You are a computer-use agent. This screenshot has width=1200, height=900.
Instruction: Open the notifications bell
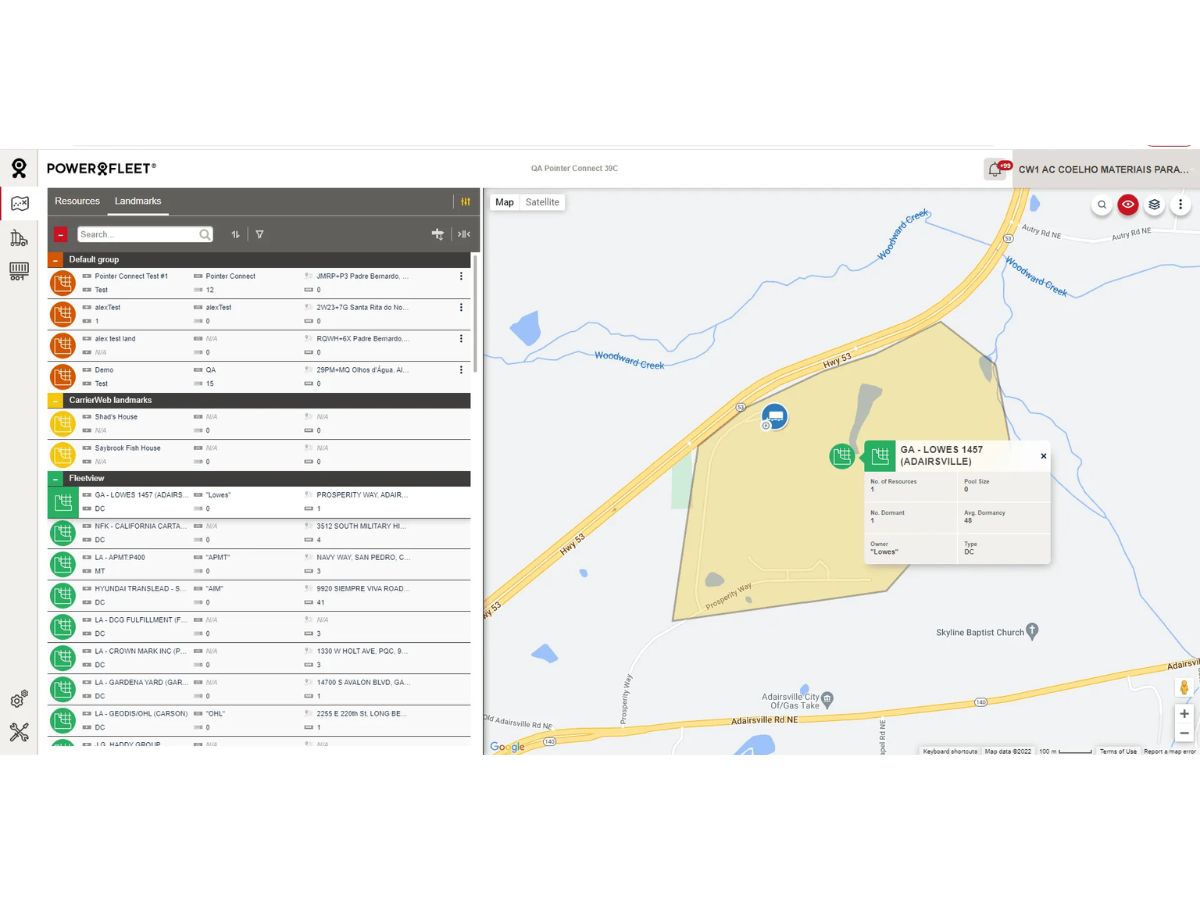click(x=995, y=170)
